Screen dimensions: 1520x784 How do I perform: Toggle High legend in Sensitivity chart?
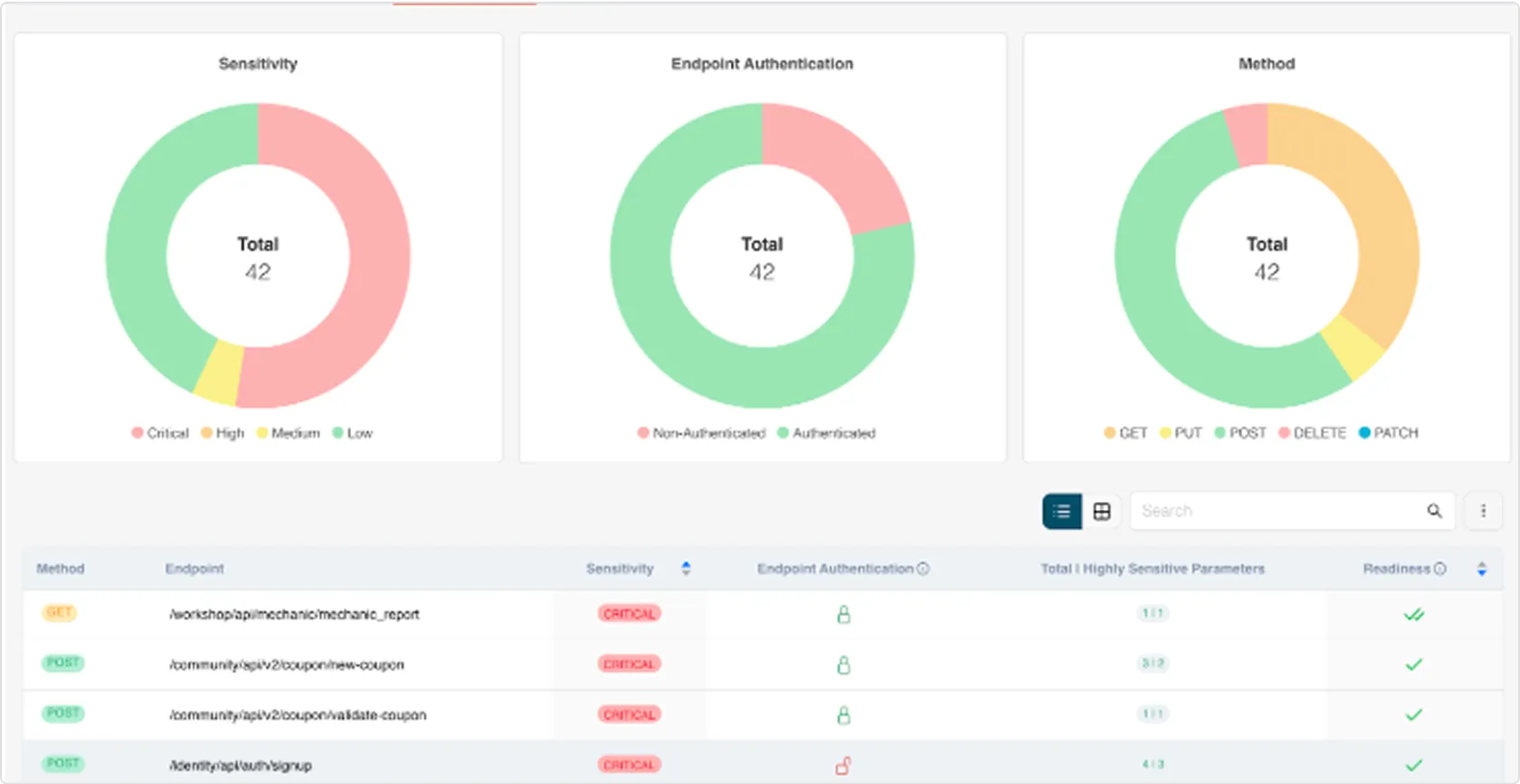click(223, 433)
